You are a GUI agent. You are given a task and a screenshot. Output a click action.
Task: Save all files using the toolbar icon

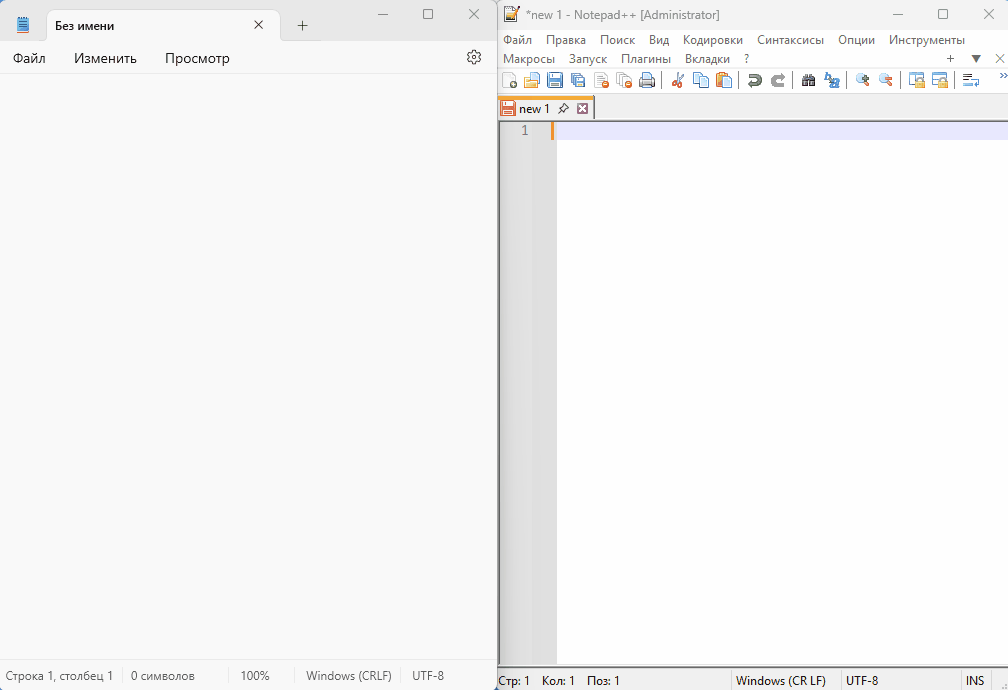(x=578, y=81)
